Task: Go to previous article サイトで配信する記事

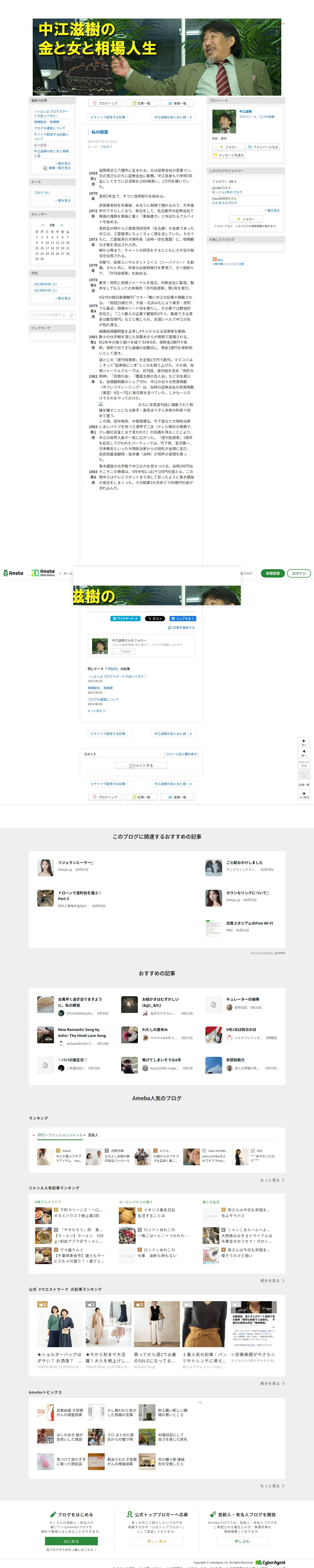Action: [109, 117]
